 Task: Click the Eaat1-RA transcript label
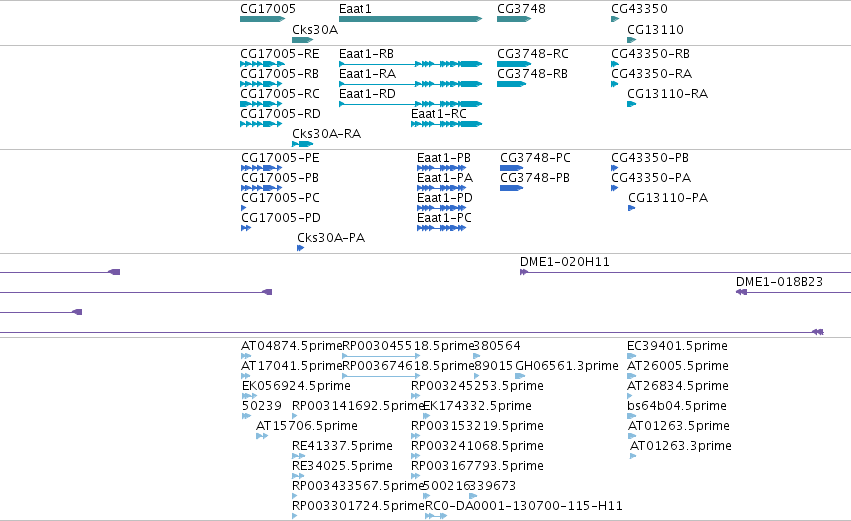point(367,74)
